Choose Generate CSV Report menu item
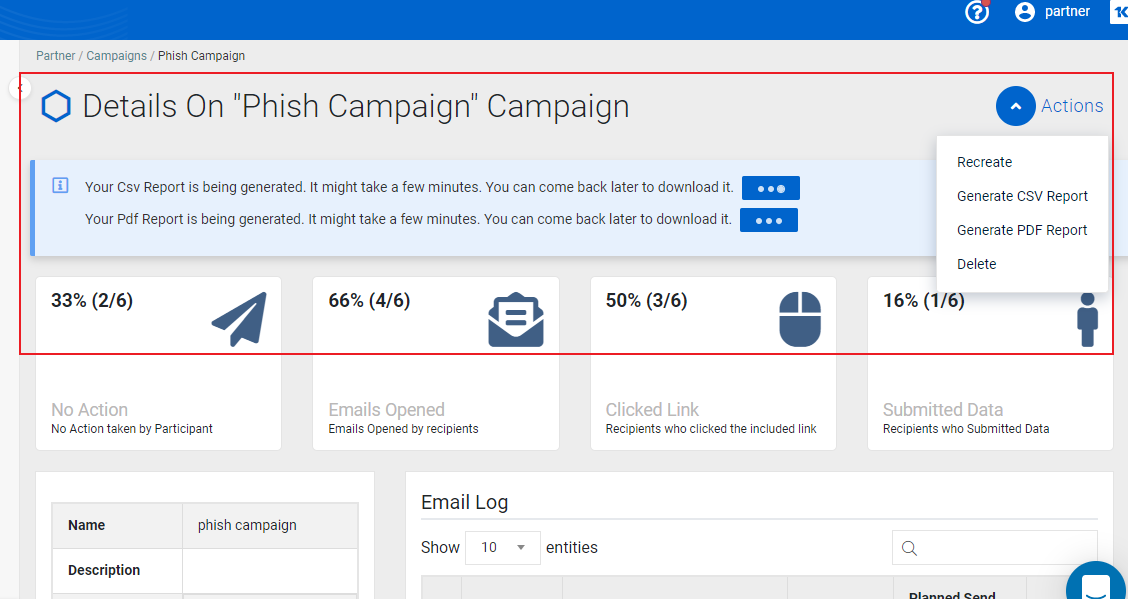 (1022, 196)
